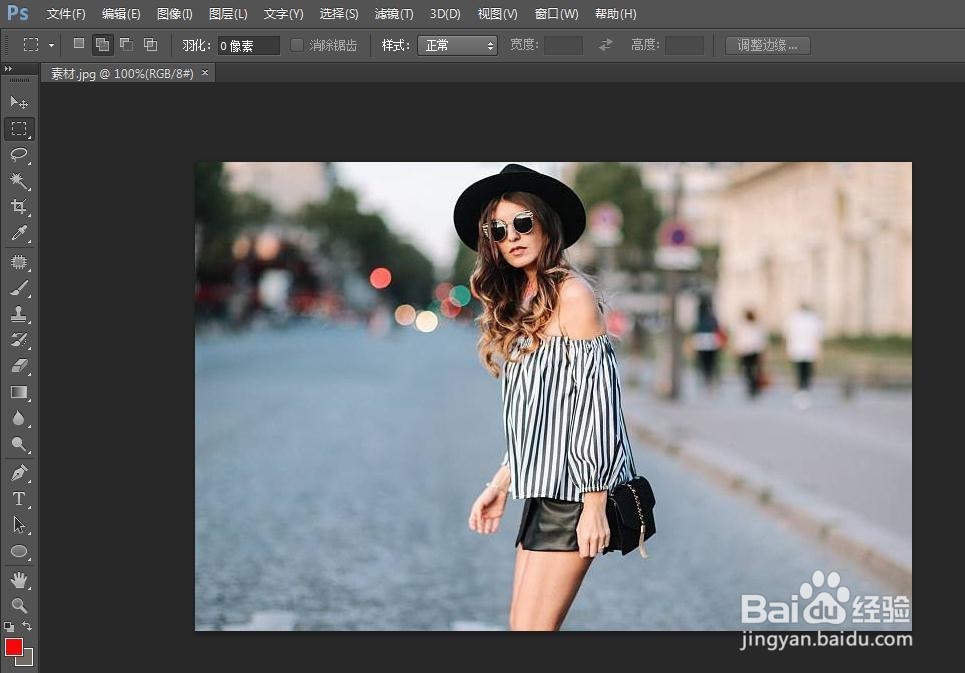Select the Eyedropper tool
The image size is (965, 673).
(x=19, y=233)
